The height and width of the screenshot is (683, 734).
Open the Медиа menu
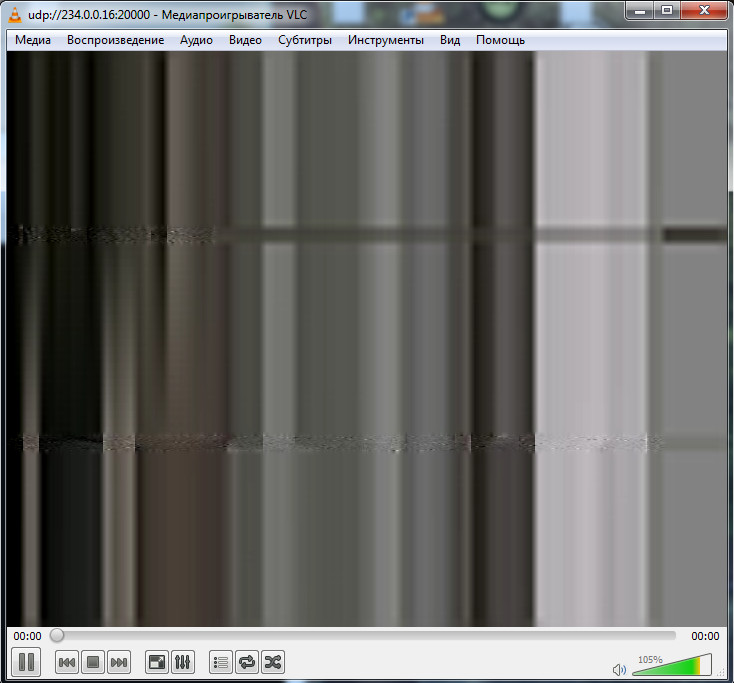click(33, 40)
